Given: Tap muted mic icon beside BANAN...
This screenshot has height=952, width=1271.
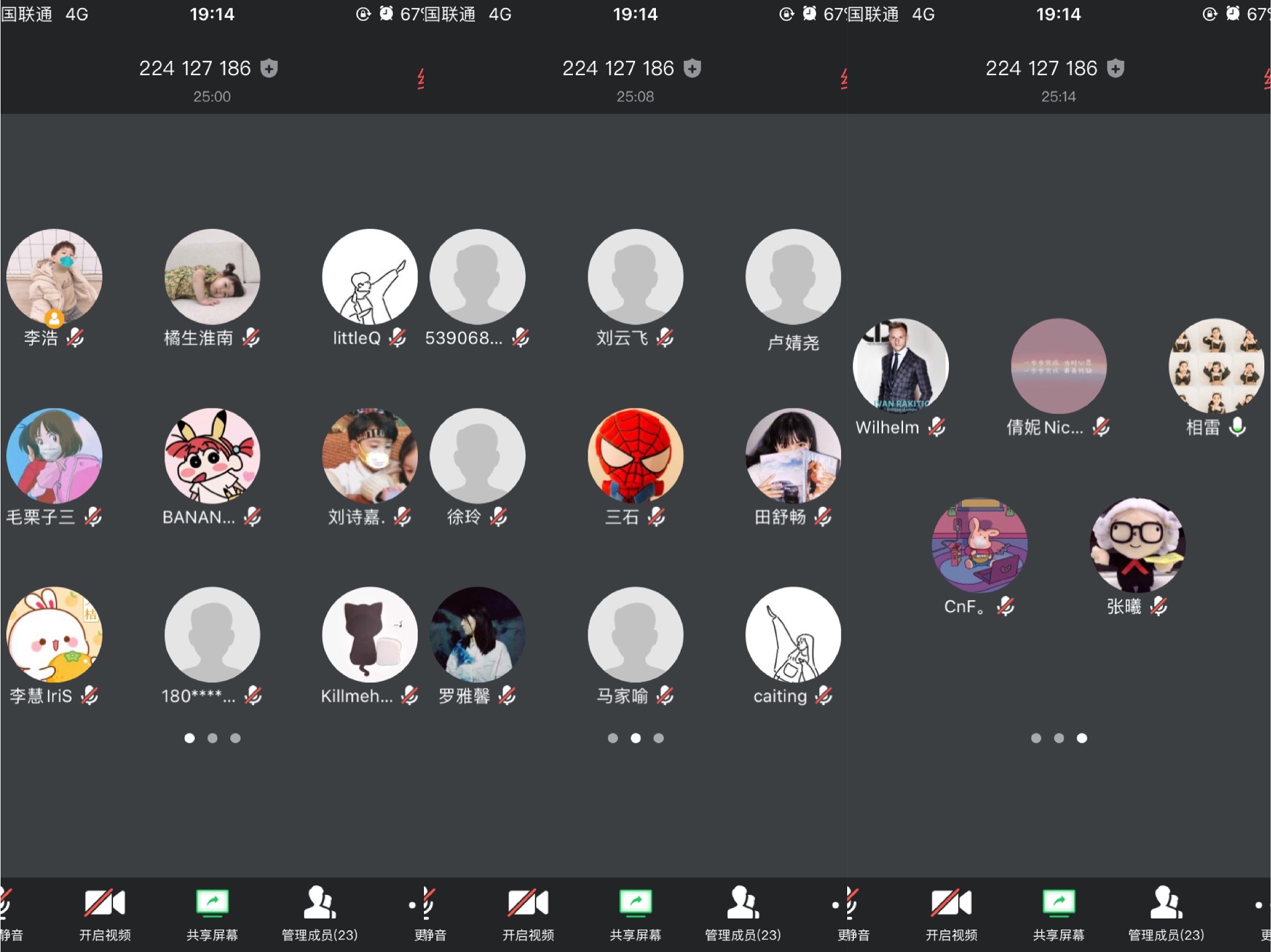Looking at the screenshot, I should (253, 516).
